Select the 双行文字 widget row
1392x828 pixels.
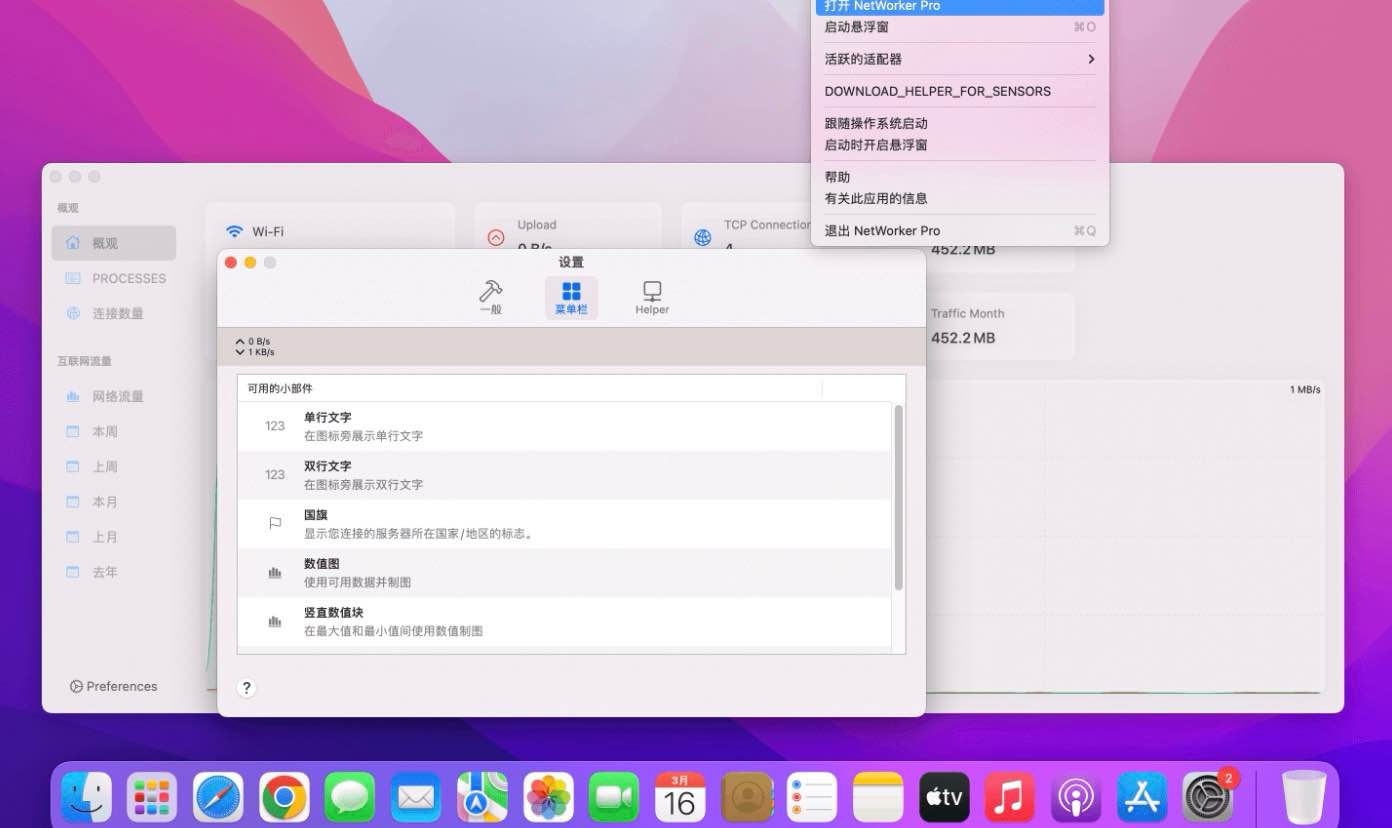(564, 475)
